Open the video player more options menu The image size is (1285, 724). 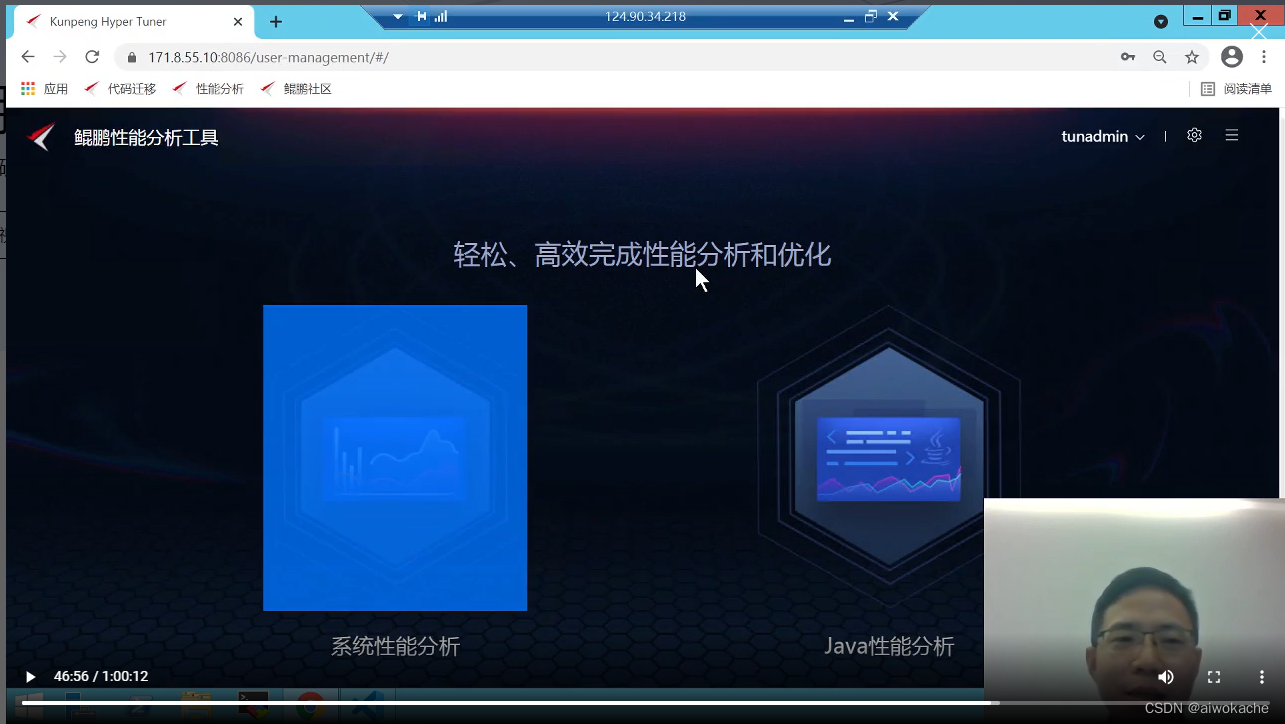tap(1262, 677)
